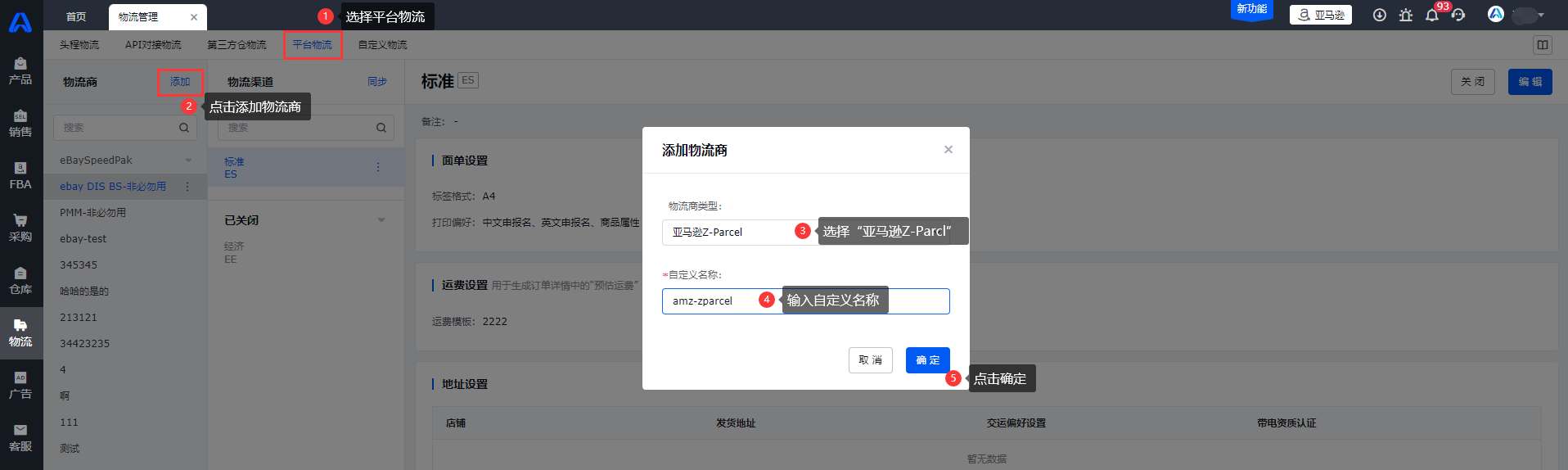Screen dimensions: 1568x470
Task: Click 确定 to confirm adding the carrier
Action: tap(928, 360)
